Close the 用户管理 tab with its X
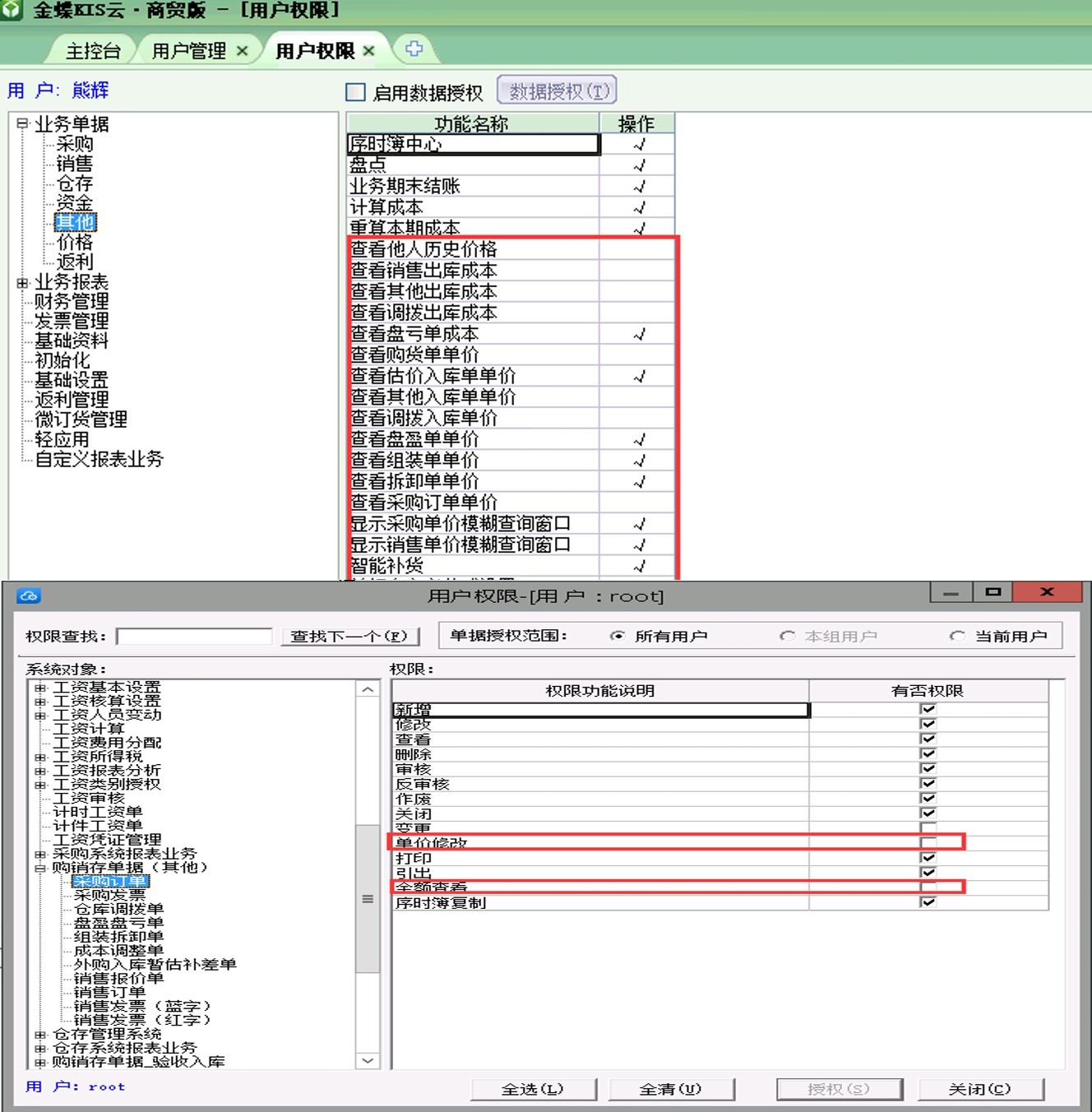Image resolution: width=1092 pixels, height=1112 pixels. coord(242,51)
